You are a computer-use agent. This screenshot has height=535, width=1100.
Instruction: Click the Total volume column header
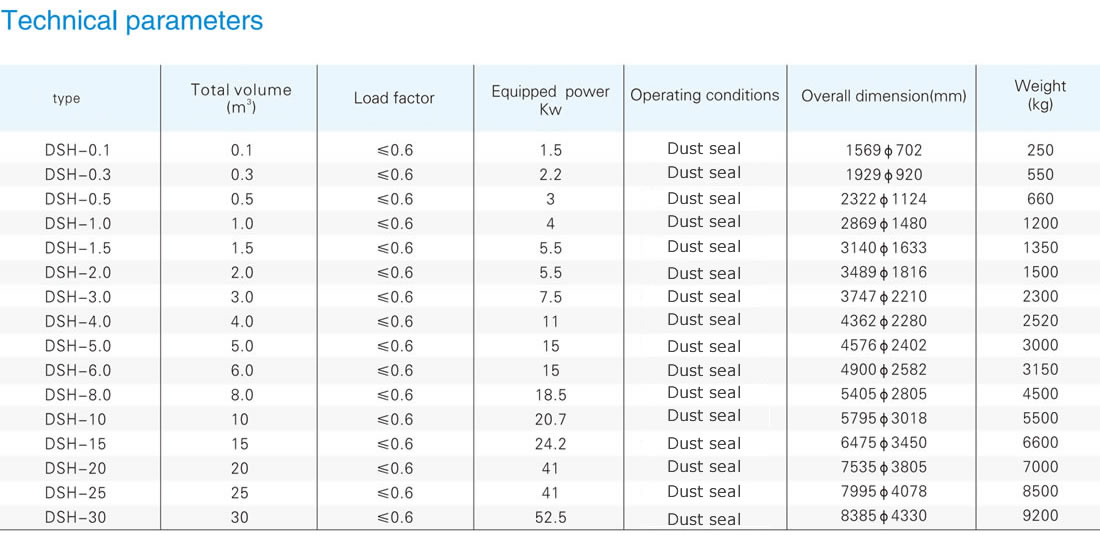[241, 98]
